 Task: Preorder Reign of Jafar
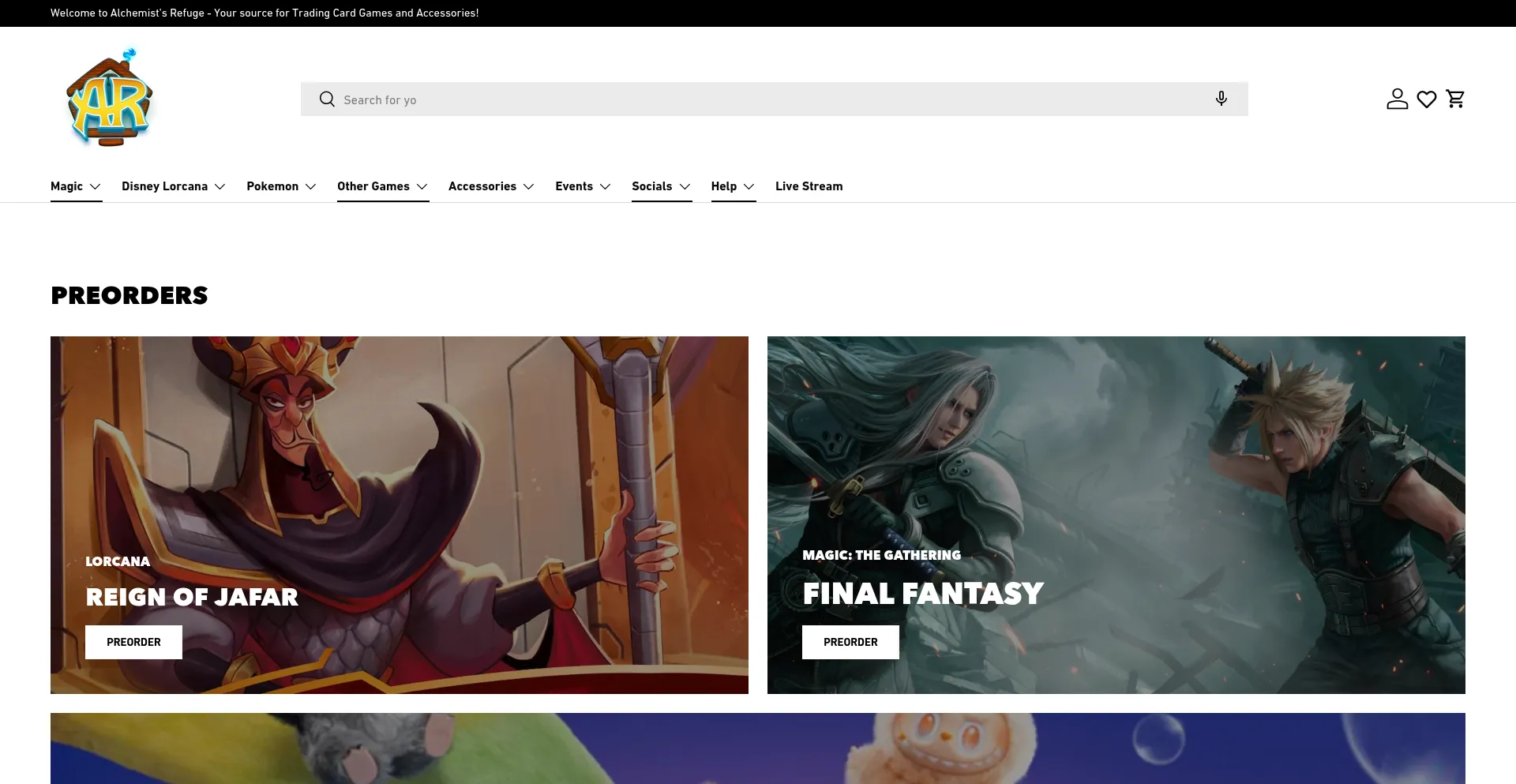133,642
